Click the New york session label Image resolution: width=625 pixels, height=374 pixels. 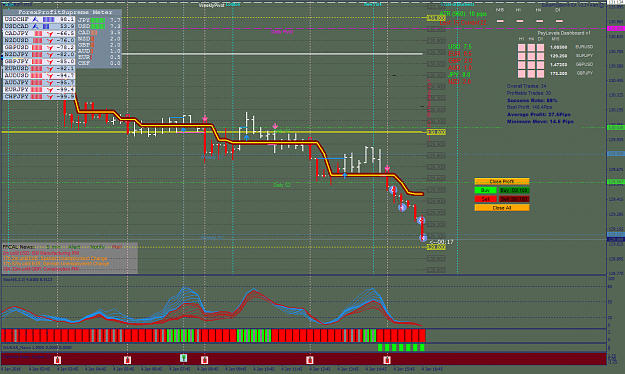(x=372, y=4)
